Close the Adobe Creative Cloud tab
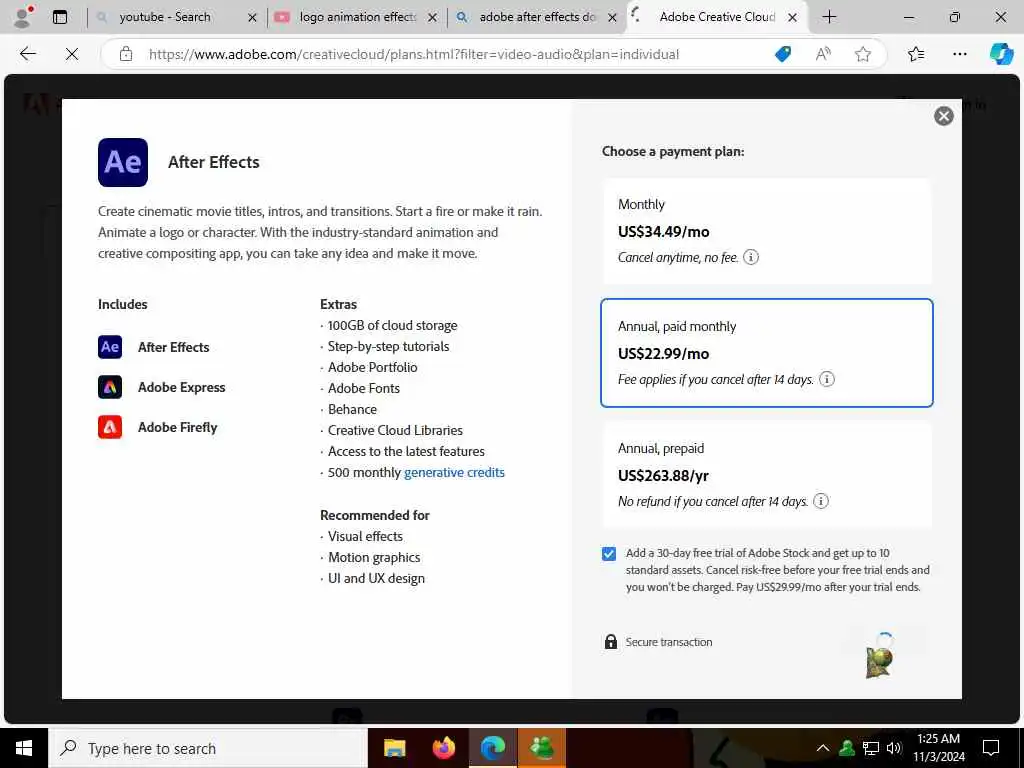This screenshot has height=768, width=1024. [792, 18]
